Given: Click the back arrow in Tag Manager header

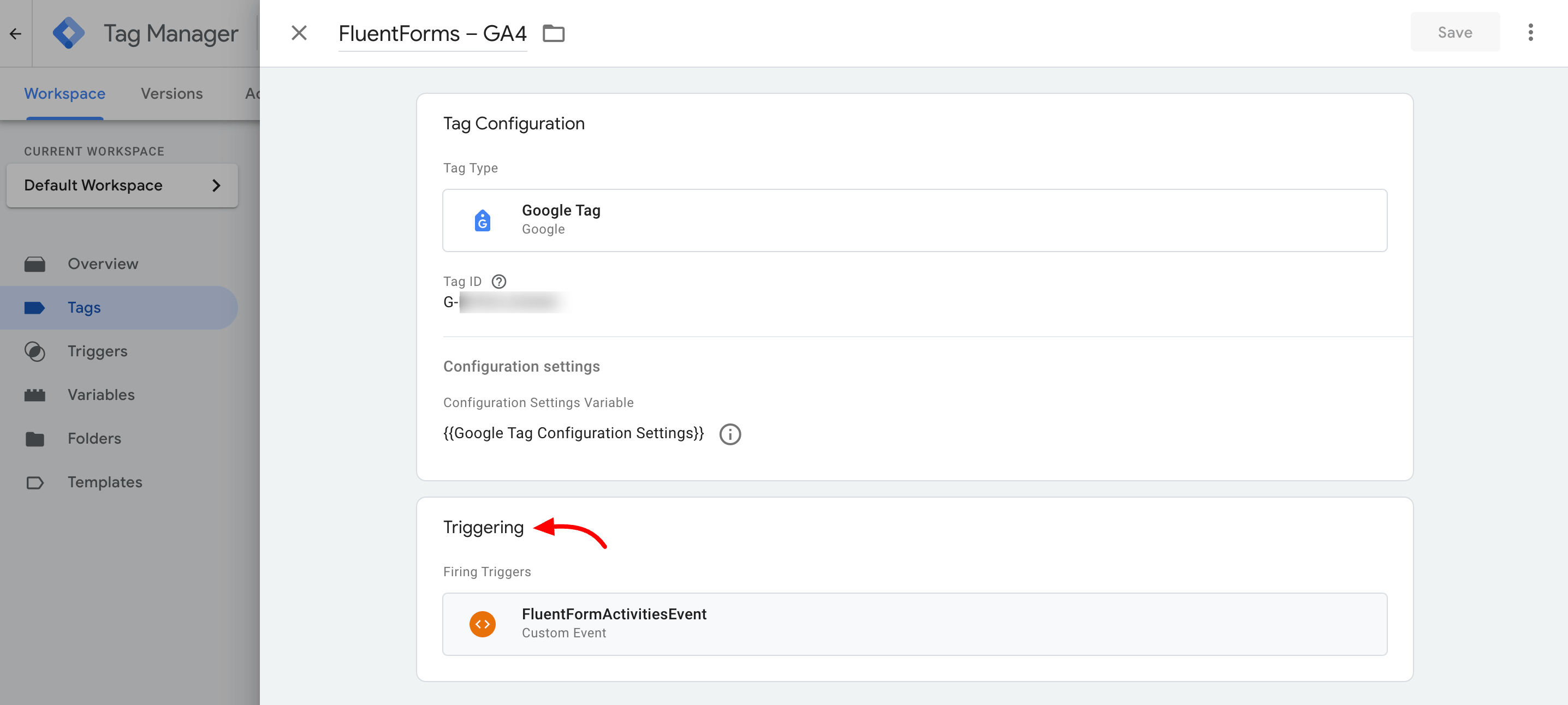Looking at the screenshot, I should [x=16, y=33].
